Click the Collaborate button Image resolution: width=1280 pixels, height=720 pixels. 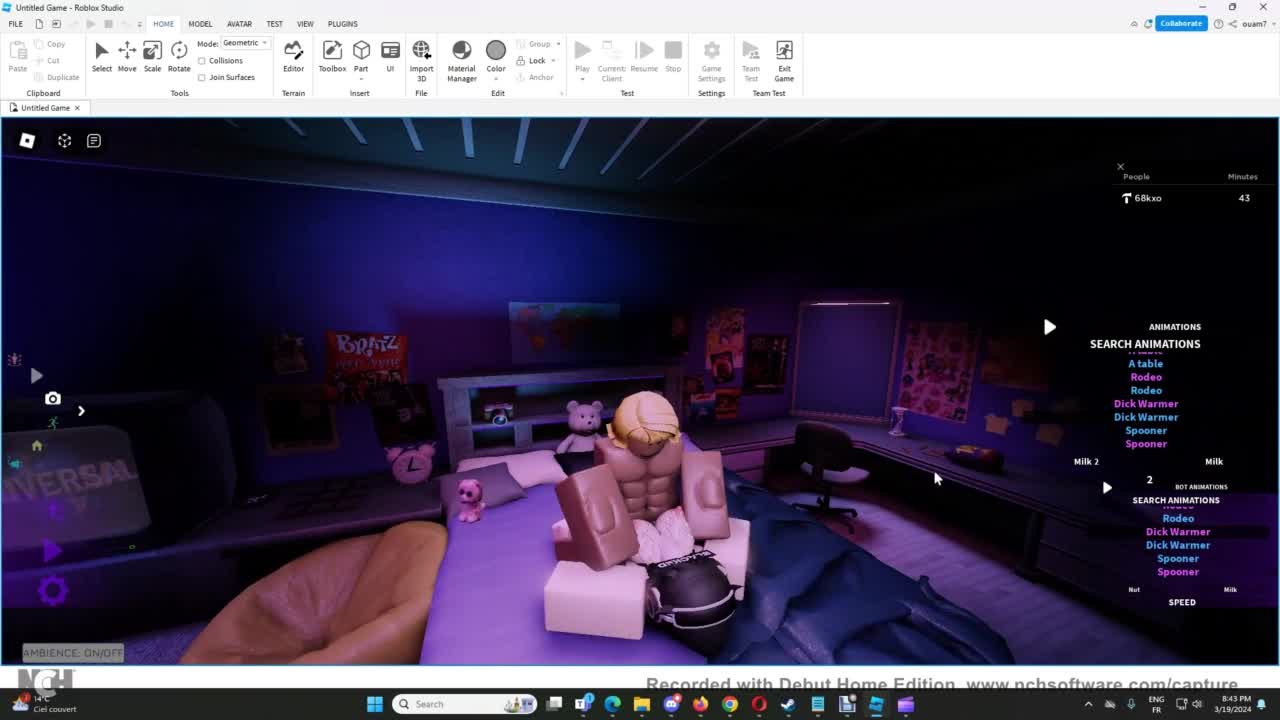click(1181, 23)
